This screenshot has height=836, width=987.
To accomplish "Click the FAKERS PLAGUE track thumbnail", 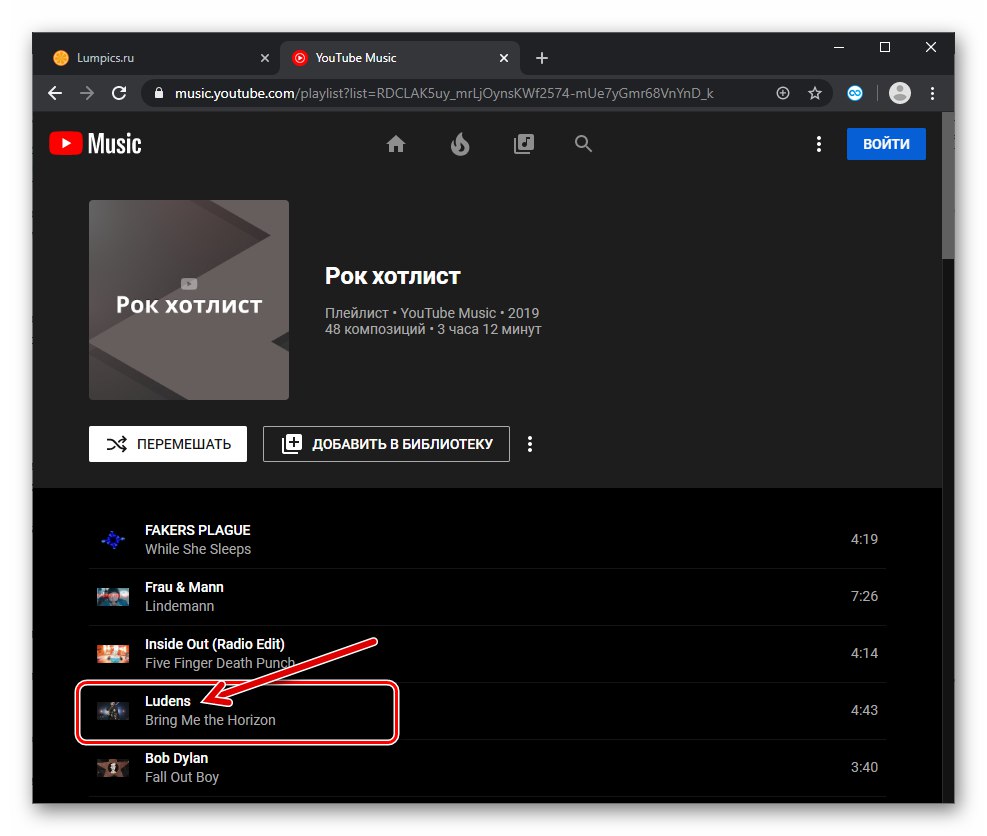I will (x=113, y=539).
